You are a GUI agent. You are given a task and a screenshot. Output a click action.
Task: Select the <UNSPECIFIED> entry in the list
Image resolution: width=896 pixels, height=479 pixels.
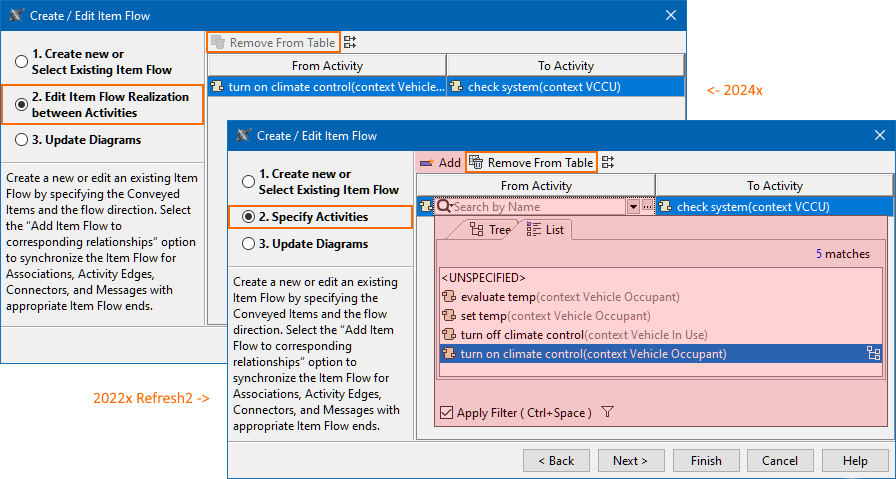click(x=483, y=278)
